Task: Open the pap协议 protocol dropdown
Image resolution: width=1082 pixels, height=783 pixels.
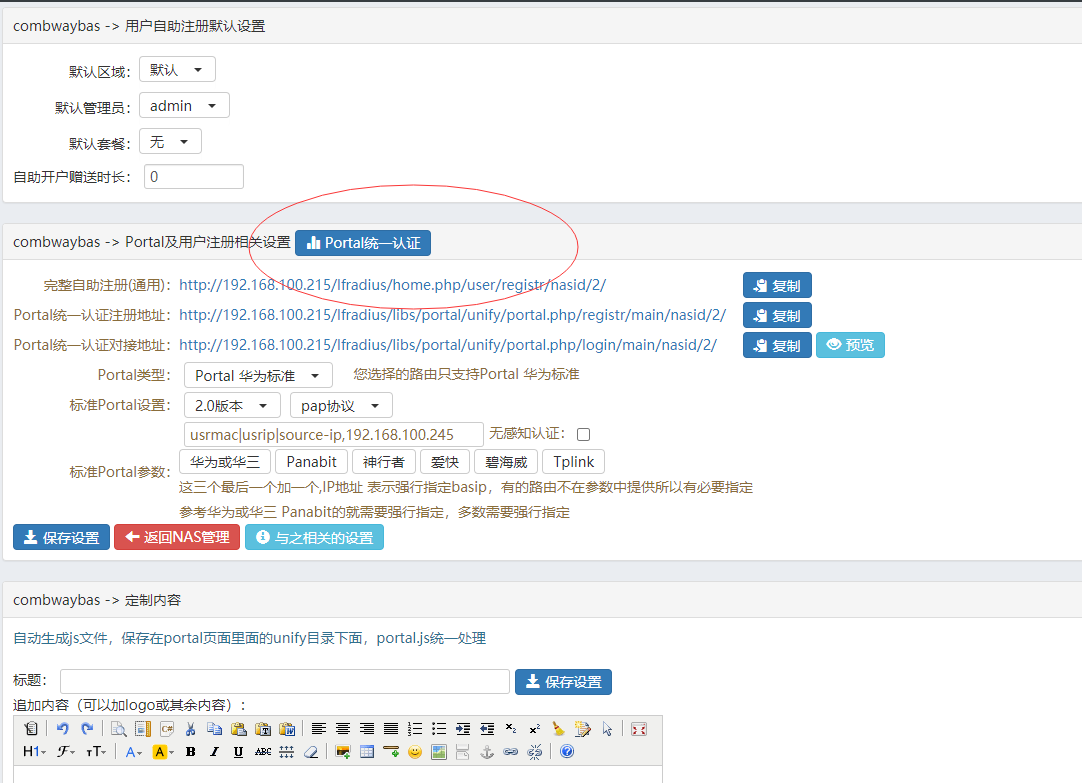Action: [340, 406]
